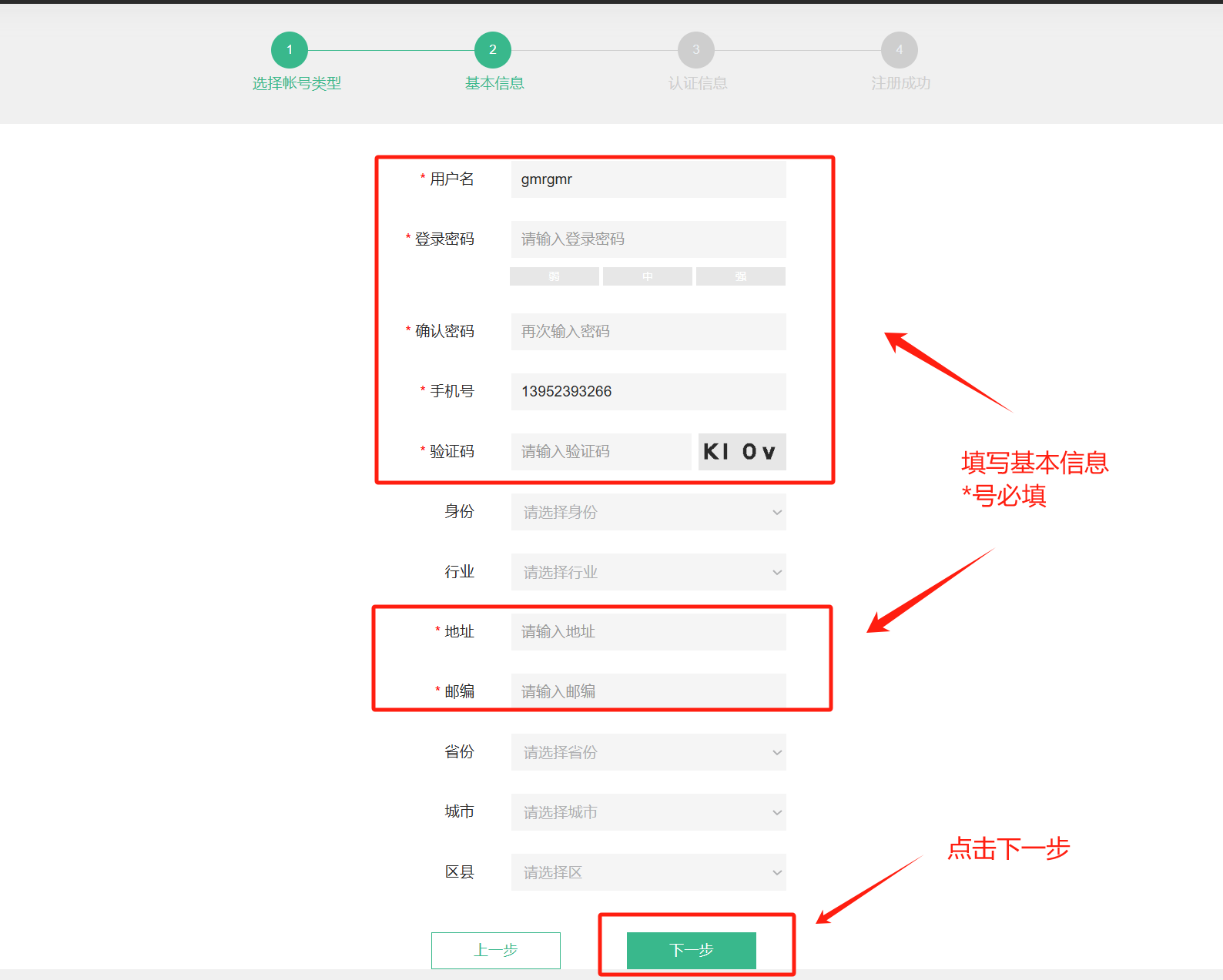The image size is (1223, 980).
Task: Click the step 1 circle icon
Action: [x=290, y=50]
